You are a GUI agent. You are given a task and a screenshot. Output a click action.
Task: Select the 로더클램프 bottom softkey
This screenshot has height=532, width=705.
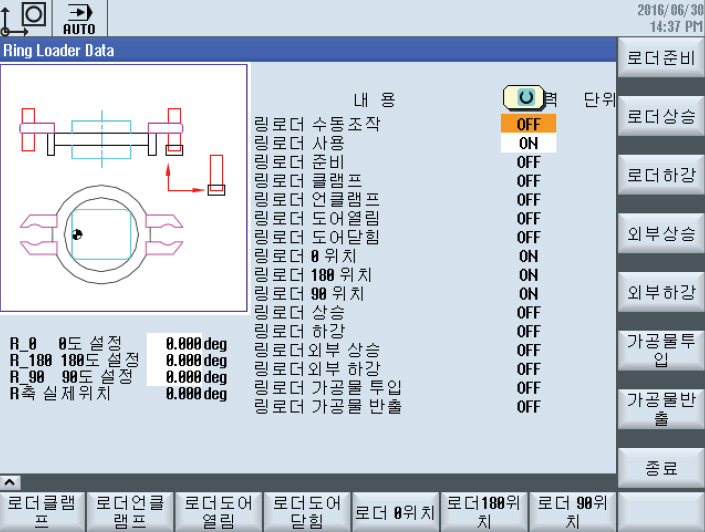tap(42, 511)
